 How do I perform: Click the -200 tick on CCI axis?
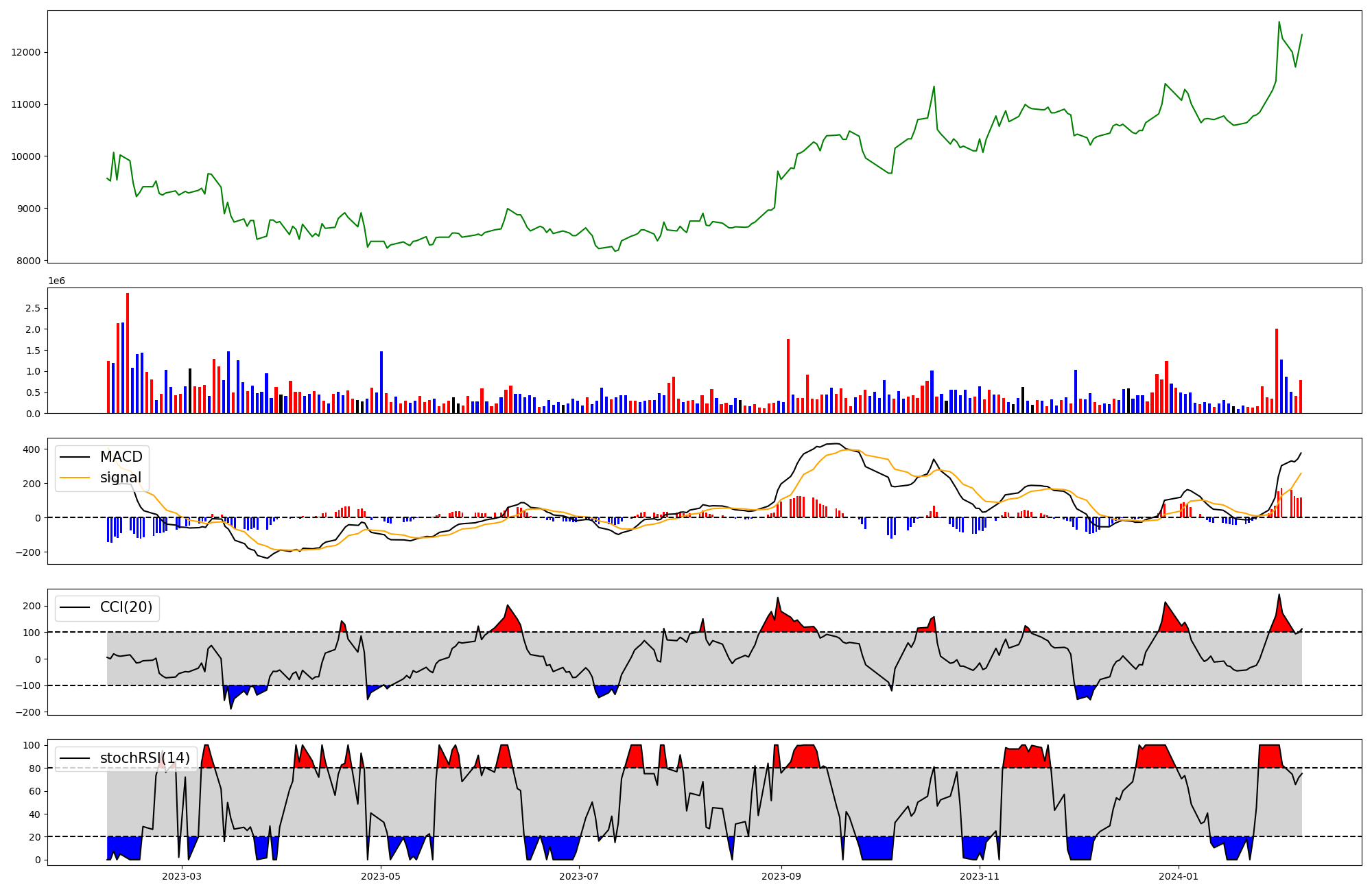28,712
